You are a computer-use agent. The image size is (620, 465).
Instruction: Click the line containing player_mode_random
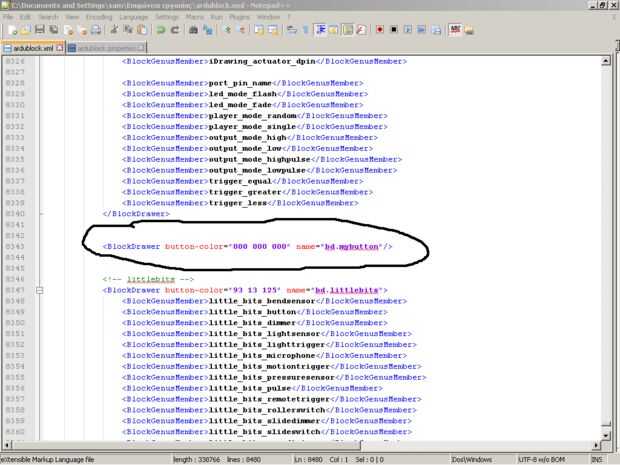[255, 116]
